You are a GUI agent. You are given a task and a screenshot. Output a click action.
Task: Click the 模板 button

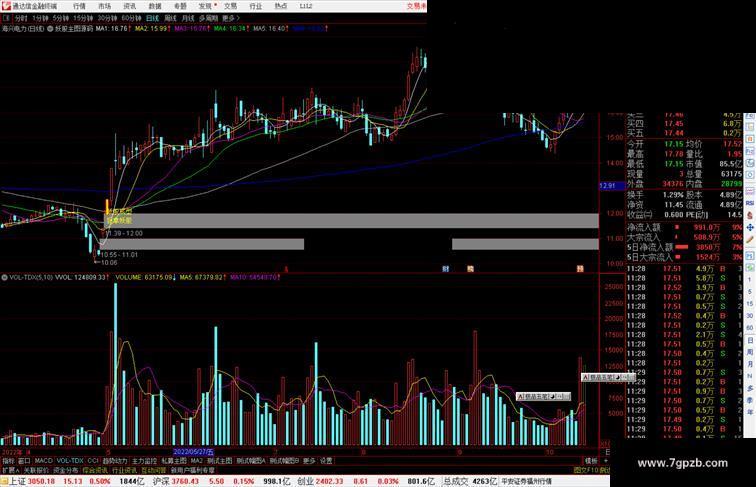click(591, 461)
